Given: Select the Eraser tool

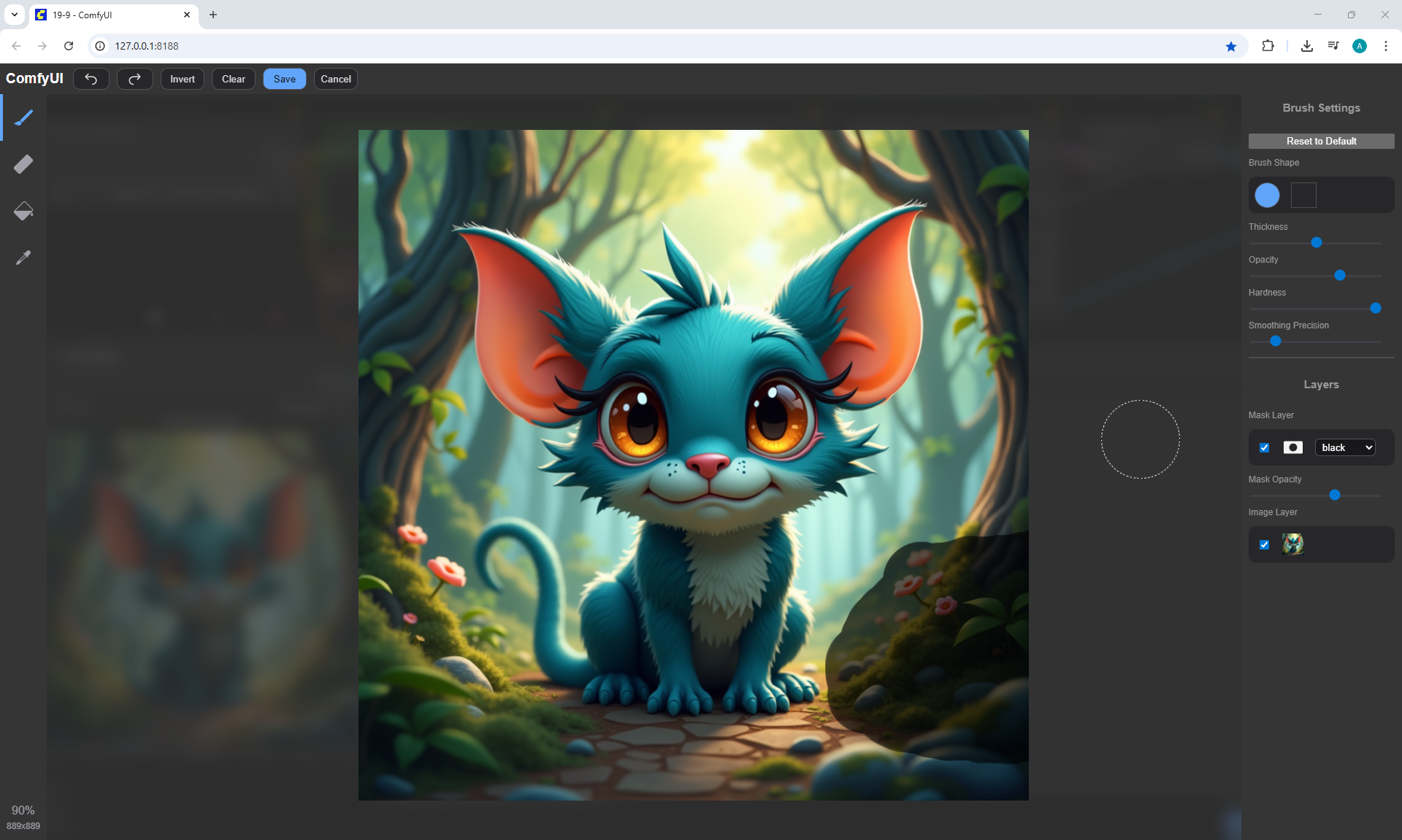Looking at the screenshot, I should coord(23,164).
